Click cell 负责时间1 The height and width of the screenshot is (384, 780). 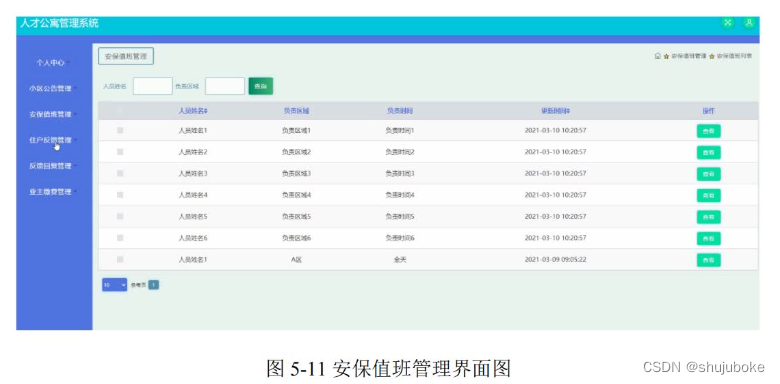pos(400,130)
